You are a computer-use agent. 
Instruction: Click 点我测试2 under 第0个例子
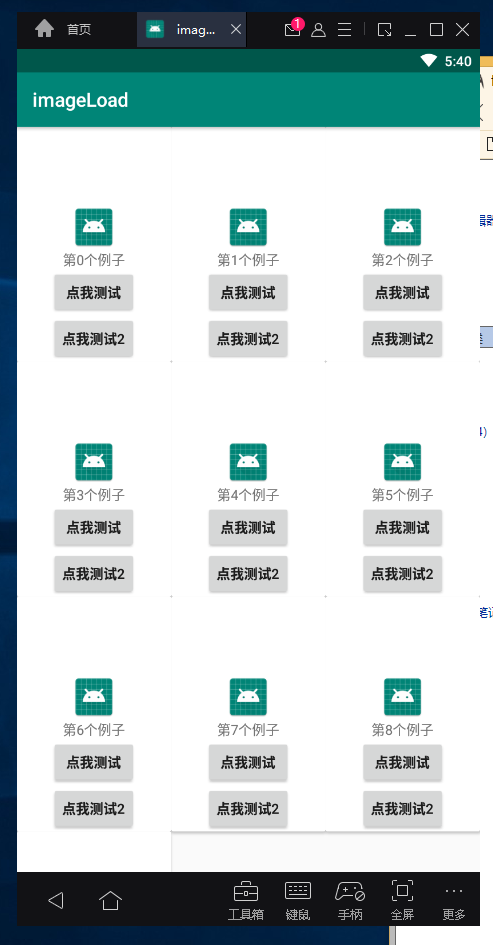[93, 339]
